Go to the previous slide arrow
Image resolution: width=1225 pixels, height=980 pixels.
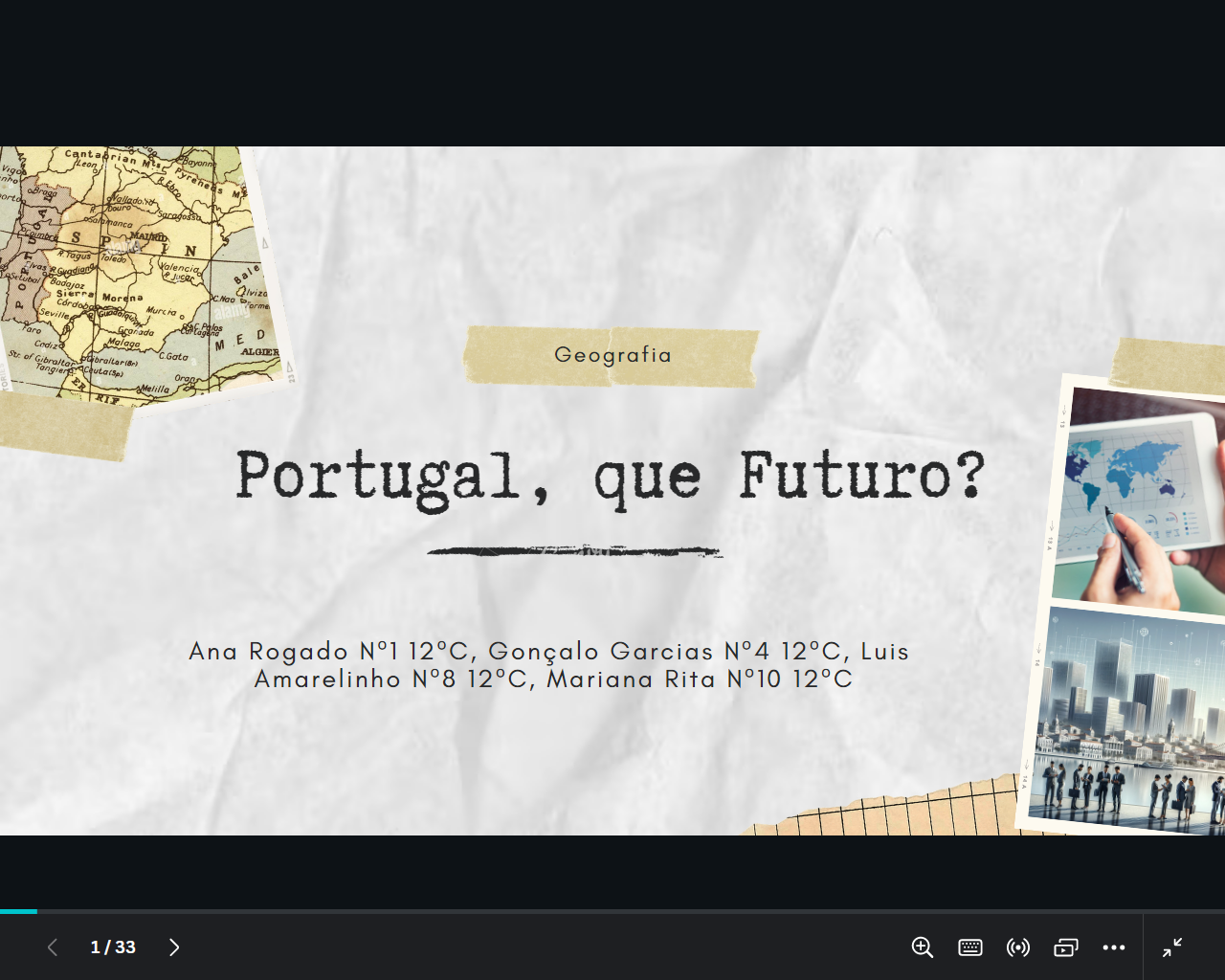point(53,947)
